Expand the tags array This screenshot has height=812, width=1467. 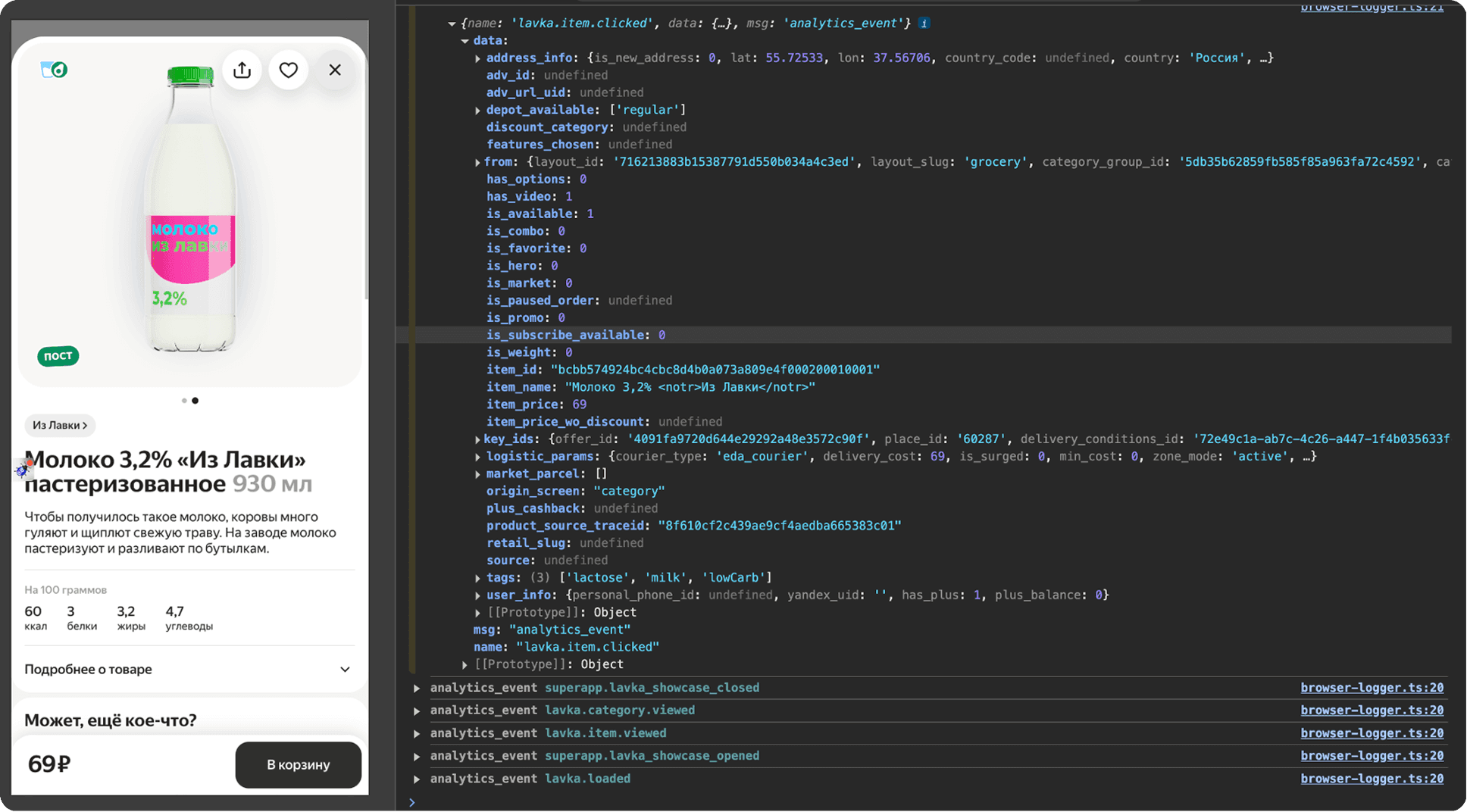coord(477,578)
